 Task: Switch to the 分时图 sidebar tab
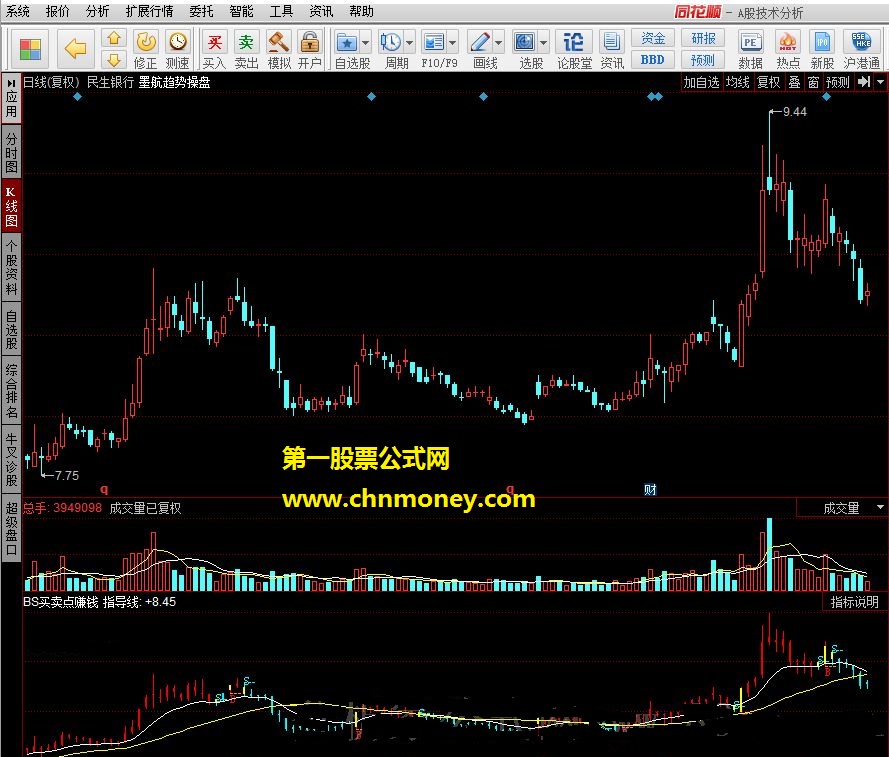(x=11, y=153)
